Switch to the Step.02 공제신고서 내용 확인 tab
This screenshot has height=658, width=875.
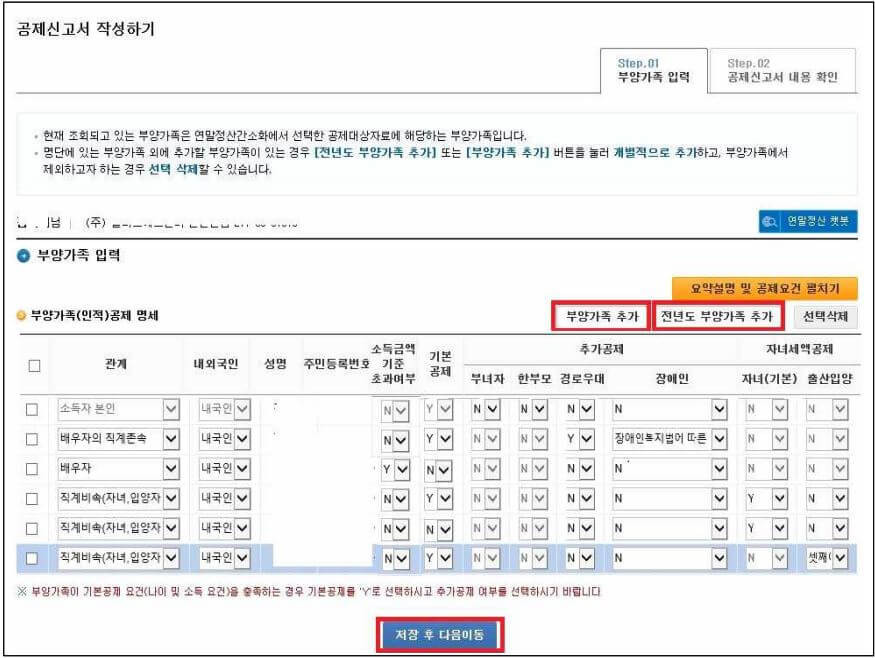tap(782, 68)
